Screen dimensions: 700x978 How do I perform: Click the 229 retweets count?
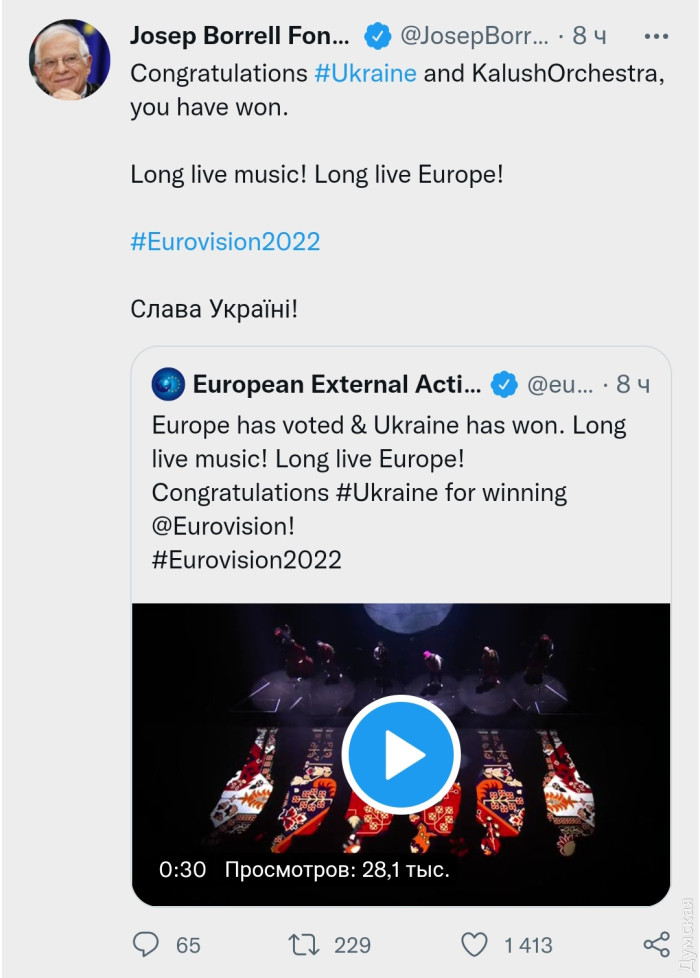352,944
